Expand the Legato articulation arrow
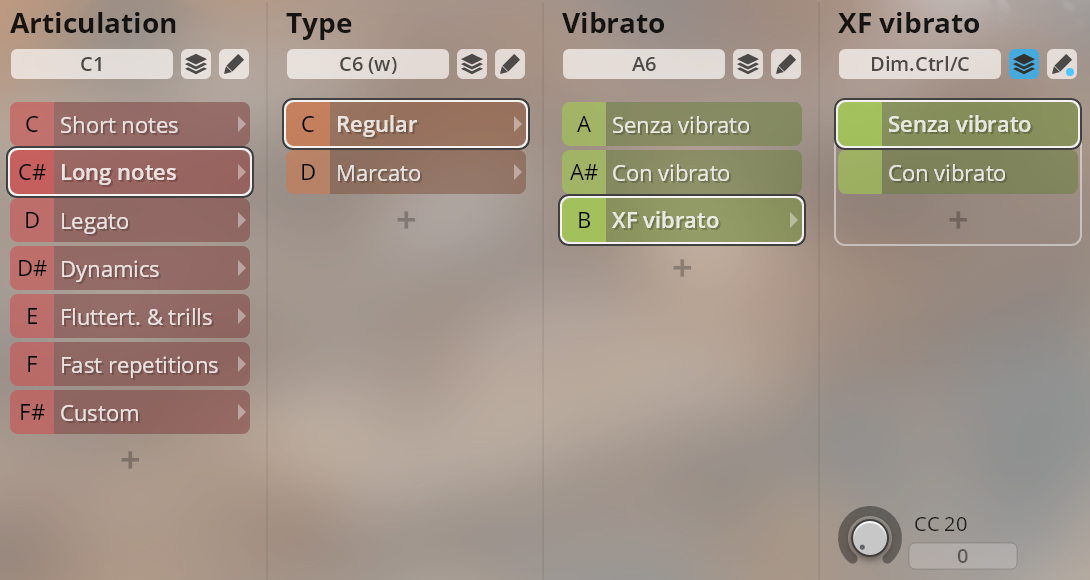 coord(241,220)
